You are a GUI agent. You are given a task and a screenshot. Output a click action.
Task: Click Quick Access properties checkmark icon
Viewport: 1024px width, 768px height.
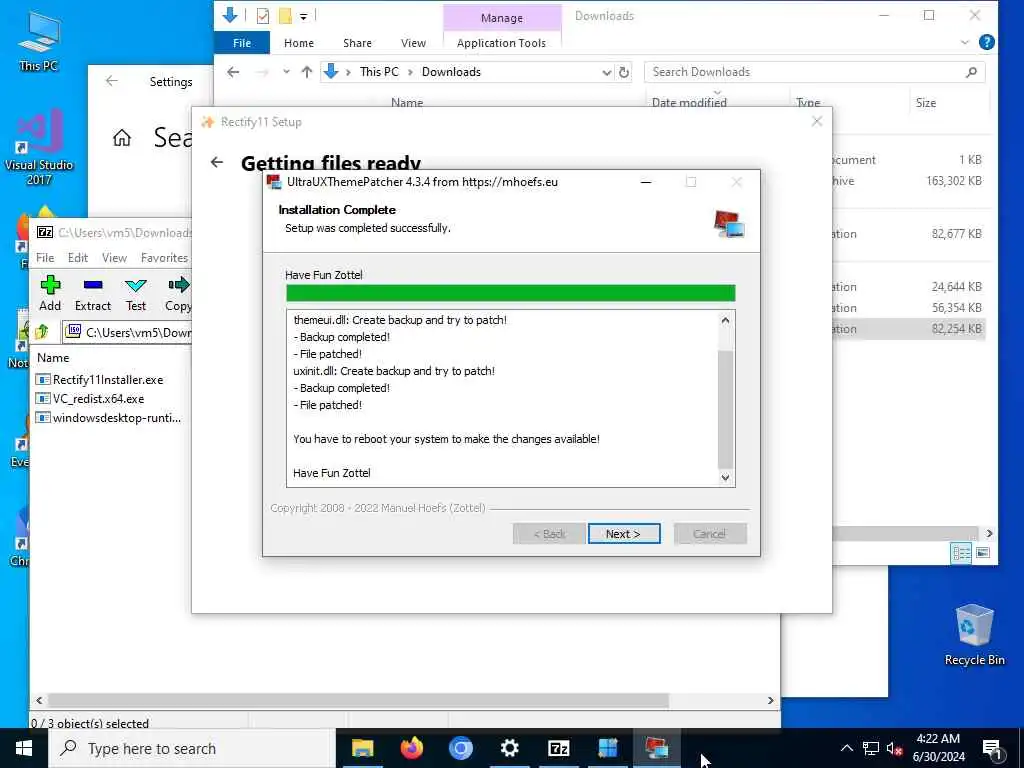[263, 16]
